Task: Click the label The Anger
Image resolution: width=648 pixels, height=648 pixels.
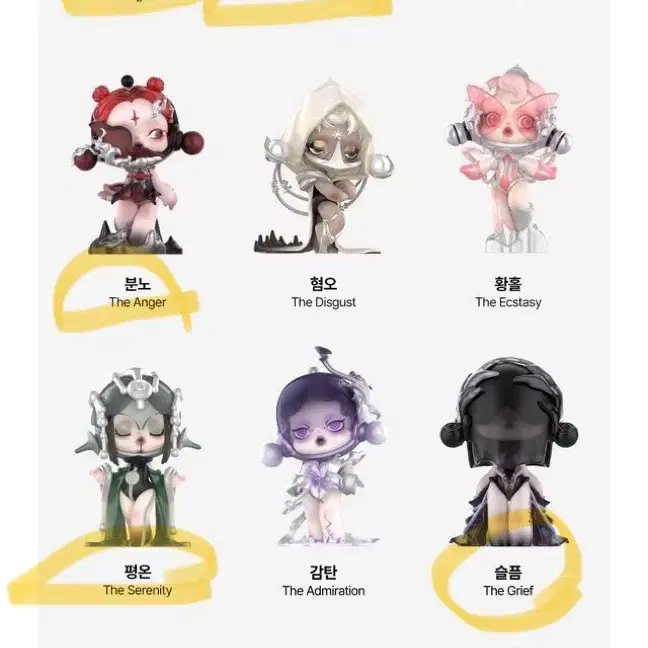Action: [x=138, y=303]
